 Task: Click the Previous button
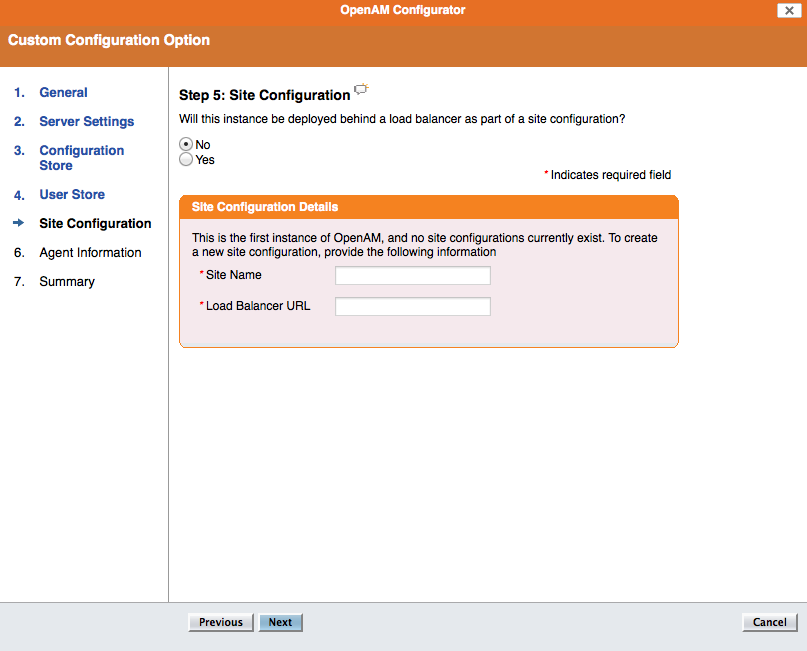[x=221, y=622]
